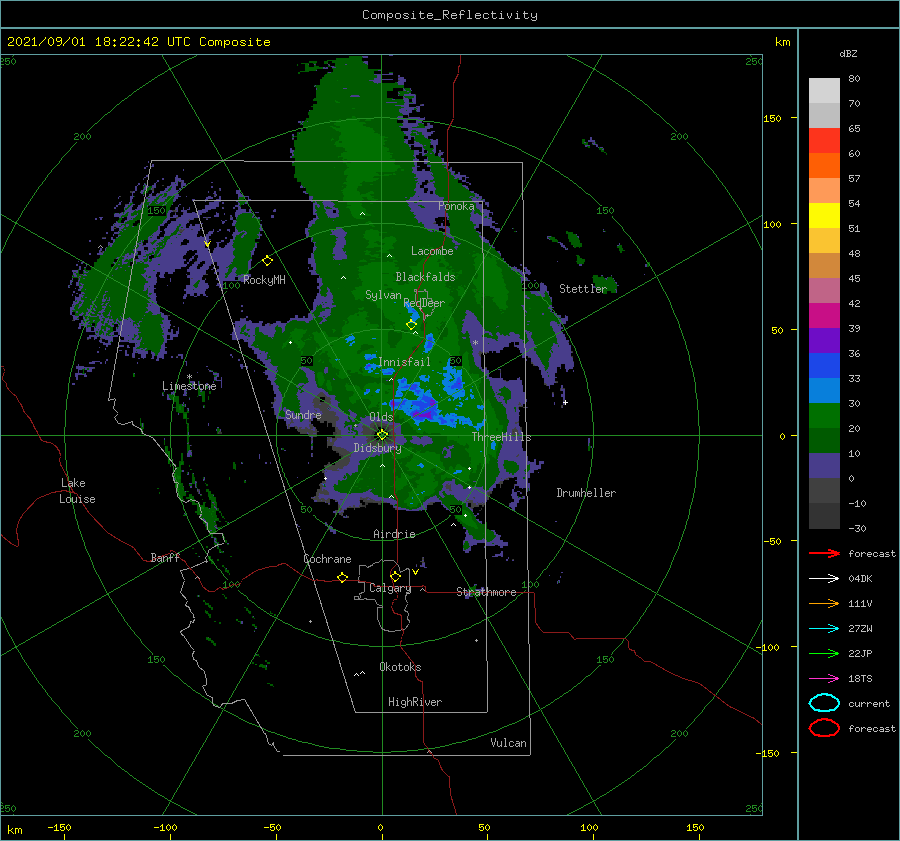Click the 80 dBZ scale value
900x841 pixels.
pos(854,79)
